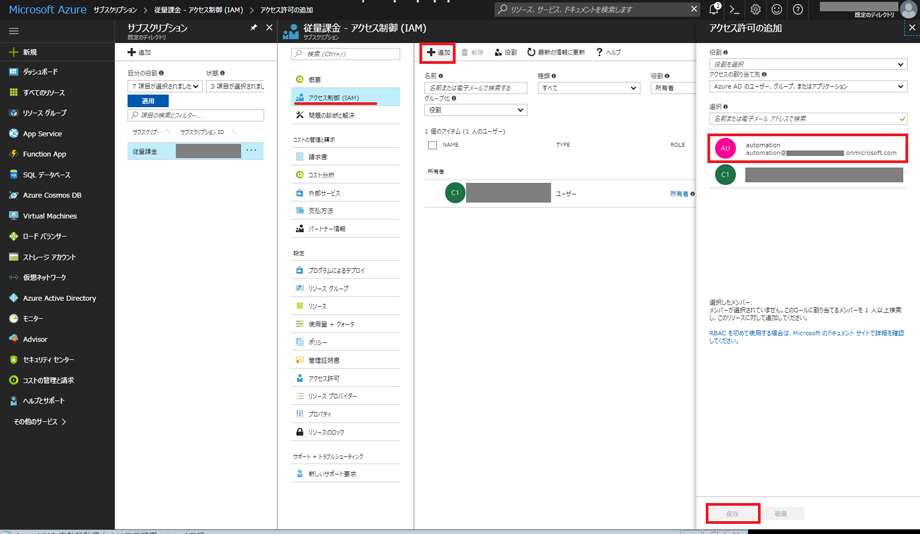Select ポリシー menu item
The height and width of the screenshot is (534, 920).
click(346, 342)
